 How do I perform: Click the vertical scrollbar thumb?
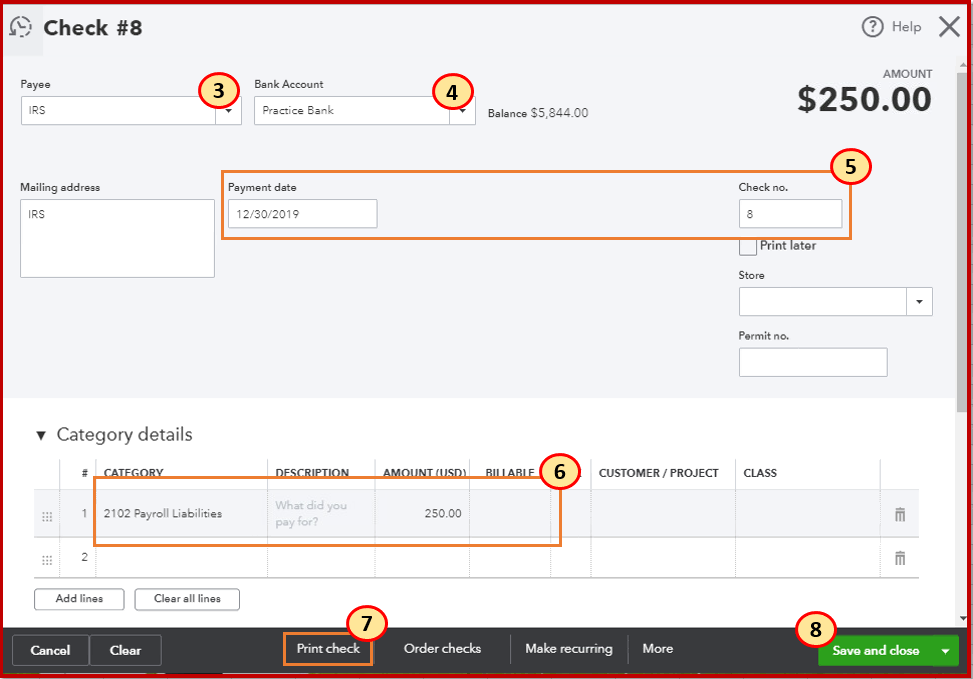(x=962, y=242)
